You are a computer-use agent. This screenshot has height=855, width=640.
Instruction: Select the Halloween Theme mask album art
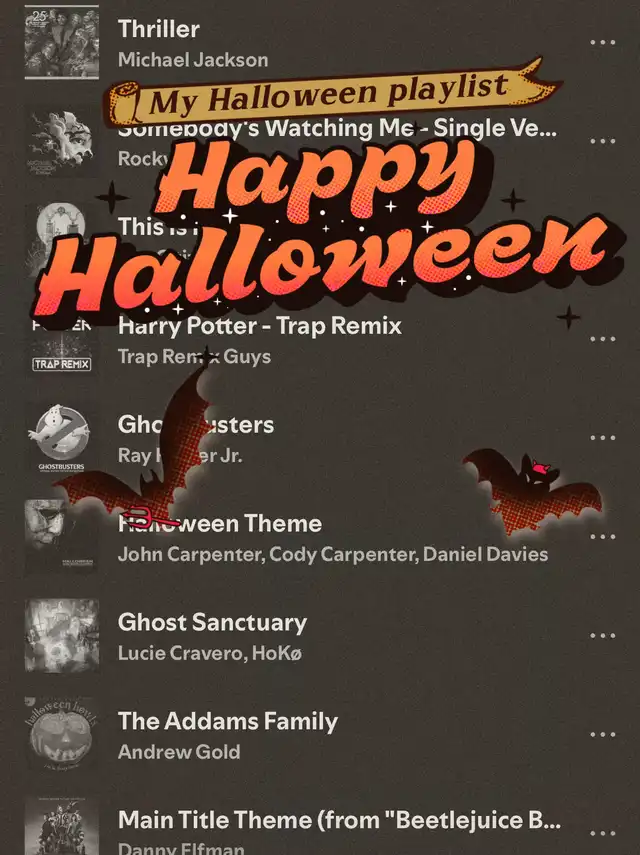click(x=62, y=537)
